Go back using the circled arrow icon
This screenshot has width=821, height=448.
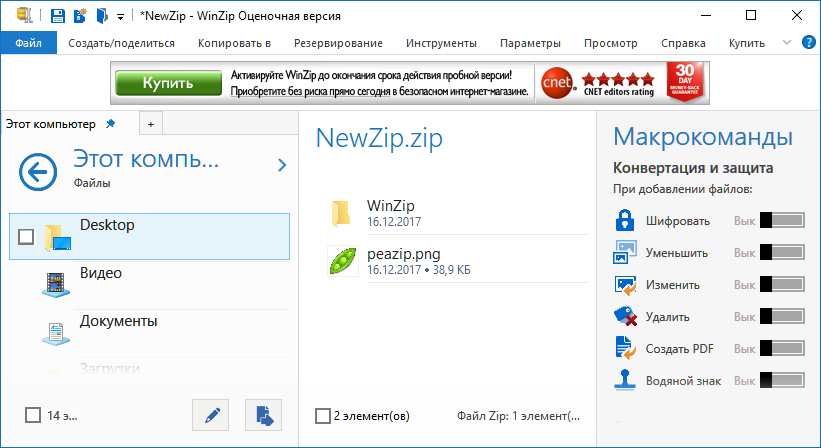point(38,172)
